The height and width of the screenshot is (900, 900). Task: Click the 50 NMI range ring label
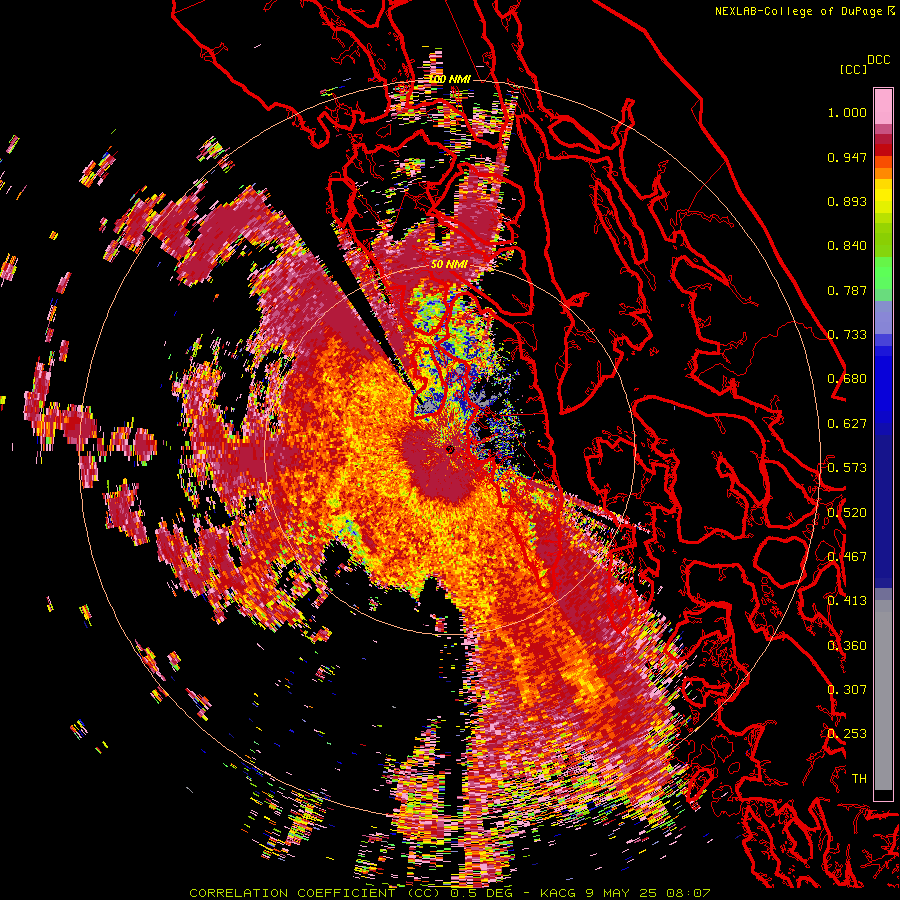coord(449,265)
